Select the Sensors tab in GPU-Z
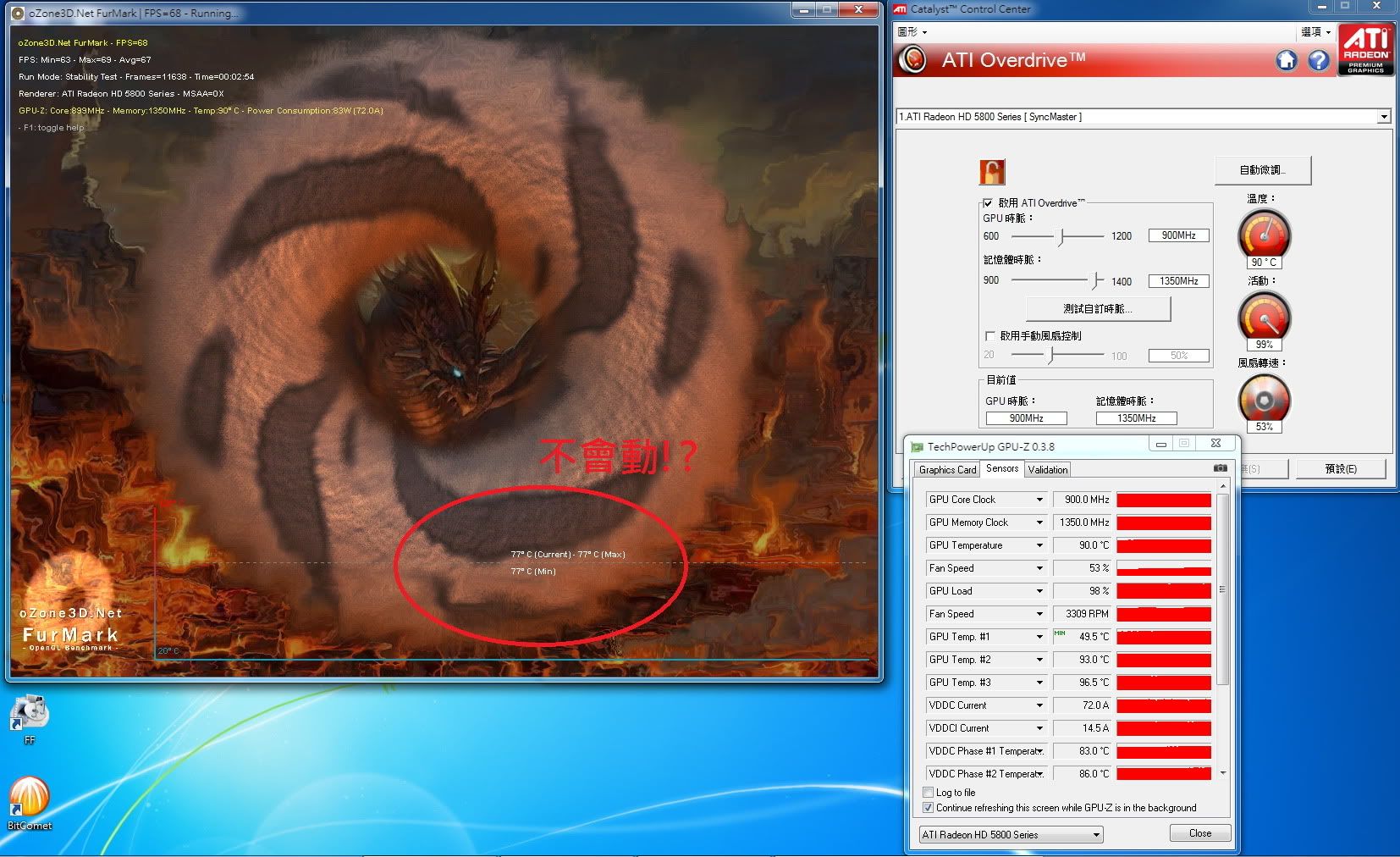The width and height of the screenshot is (1400, 857). click(x=1002, y=468)
